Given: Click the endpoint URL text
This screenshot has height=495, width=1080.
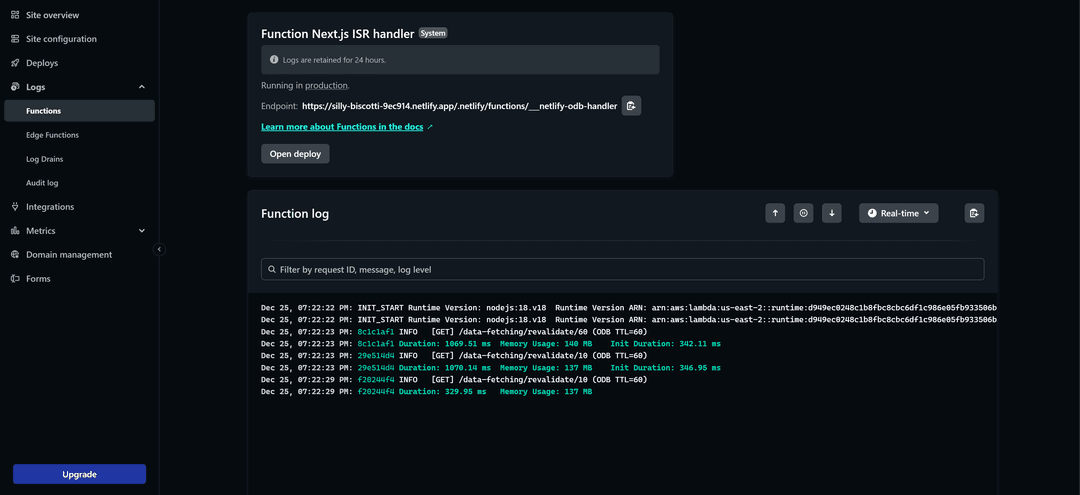Looking at the screenshot, I should click(x=459, y=107).
